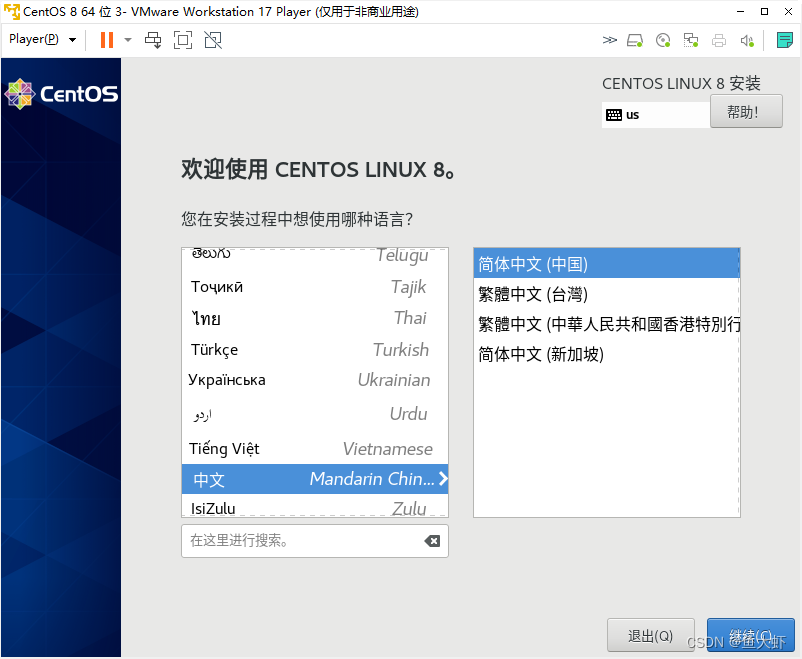Enter full screen mode
Screen dimensions: 802x659
click(x=183, y=40)
